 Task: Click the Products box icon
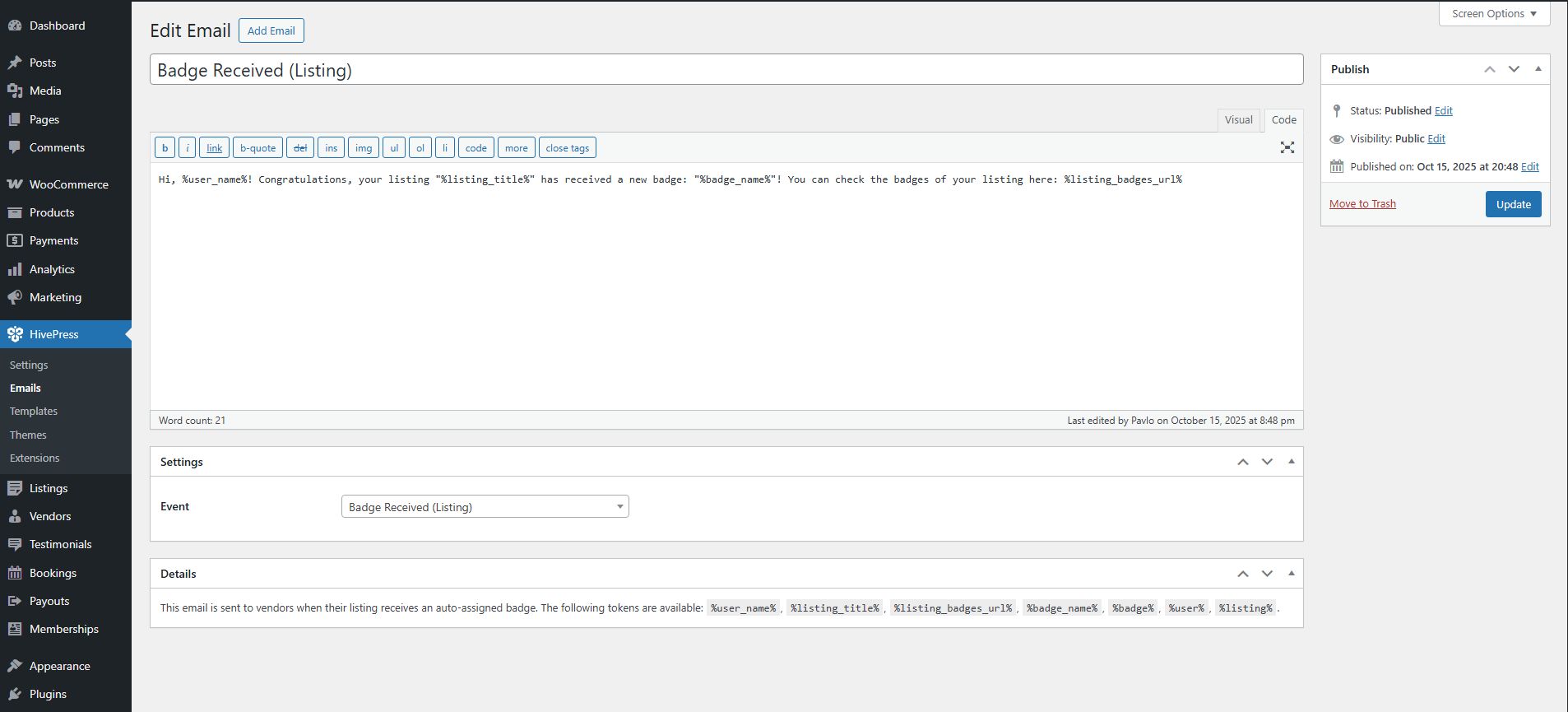point(15,212)
